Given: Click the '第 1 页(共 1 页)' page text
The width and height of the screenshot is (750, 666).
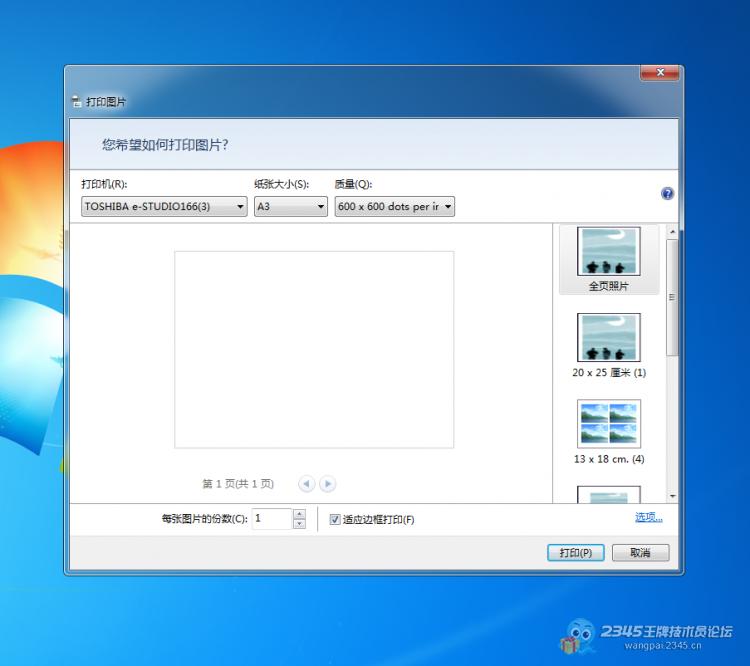Looking at the screenshot, I should (x=238, y=484).
